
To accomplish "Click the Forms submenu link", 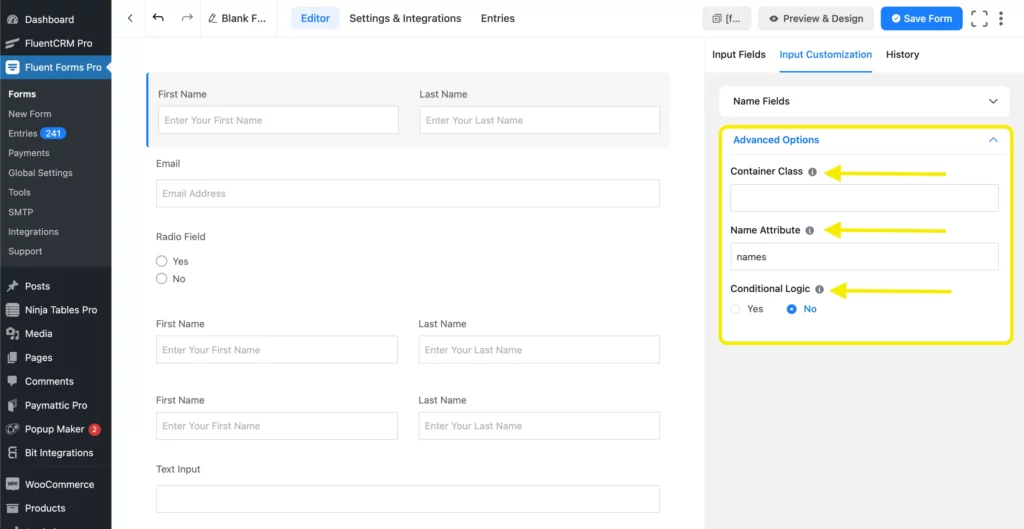I will pyautogui.click(x=22, y=94).
